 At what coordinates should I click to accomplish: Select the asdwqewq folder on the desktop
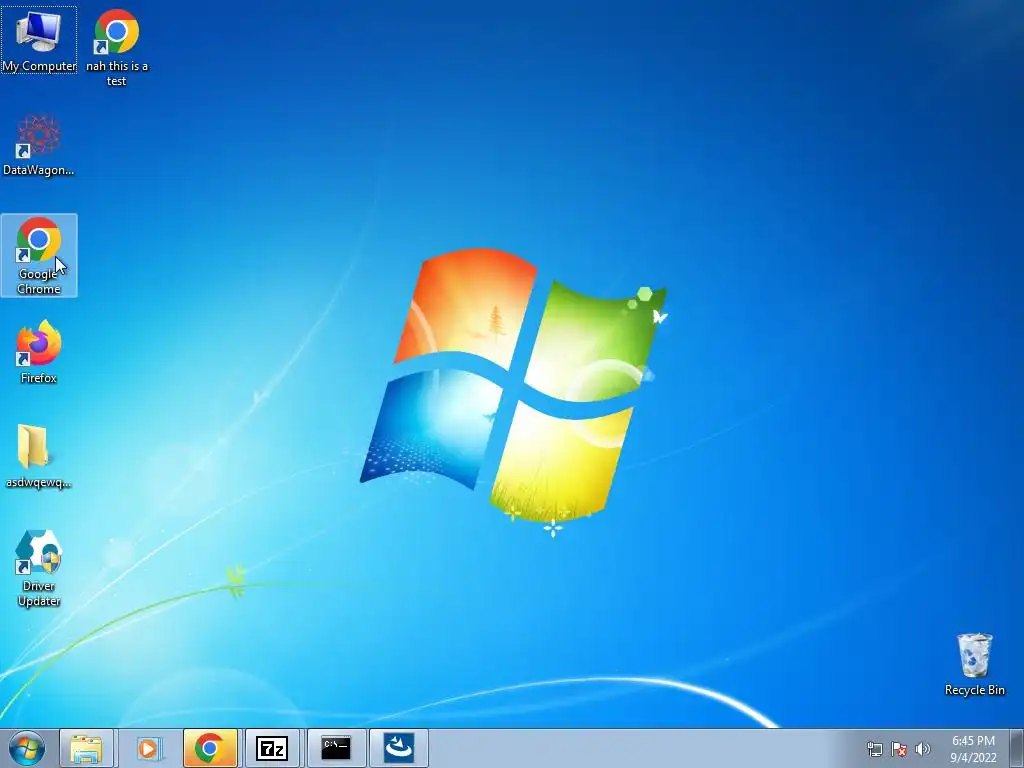click(x=39, y=456)
